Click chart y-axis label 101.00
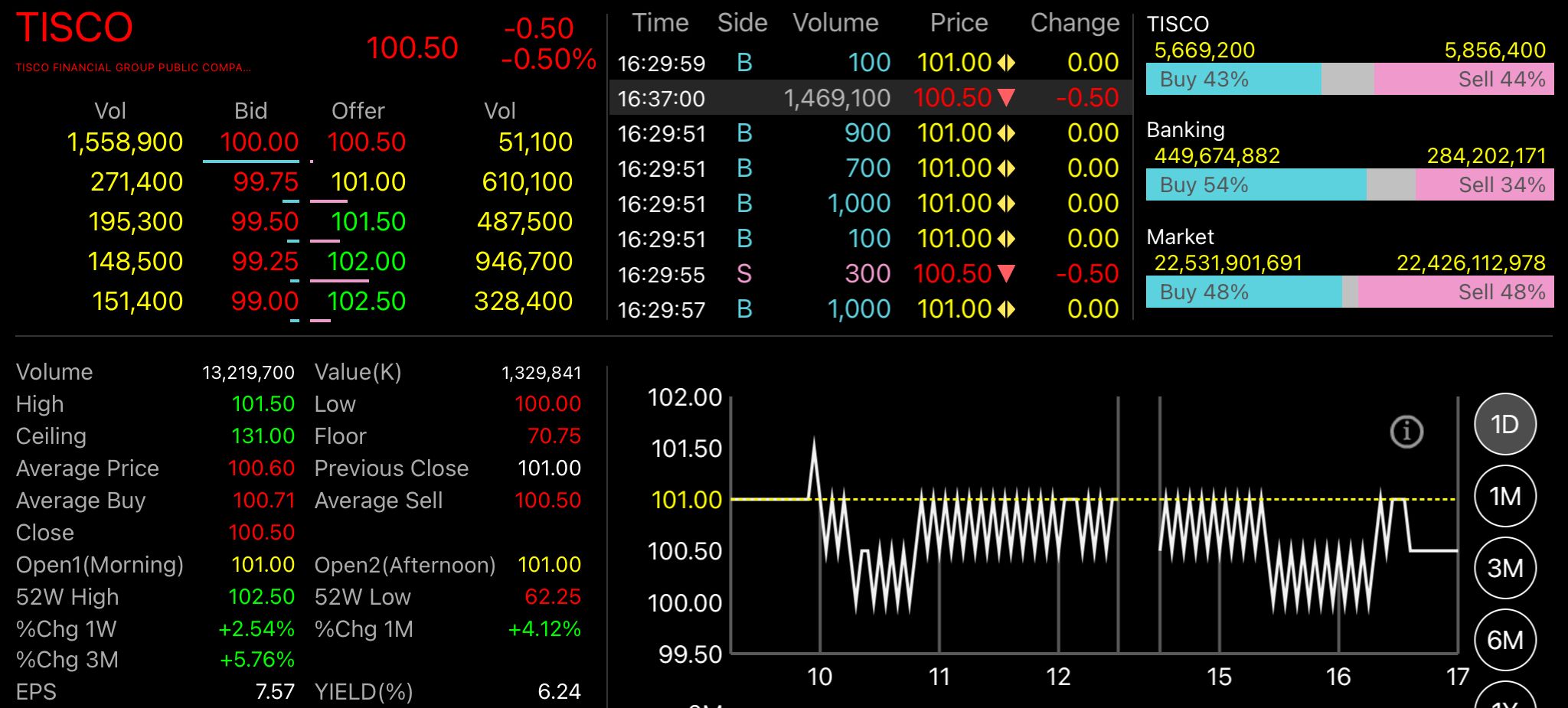This screenshot has width=1568, height=708. point(686,500)
